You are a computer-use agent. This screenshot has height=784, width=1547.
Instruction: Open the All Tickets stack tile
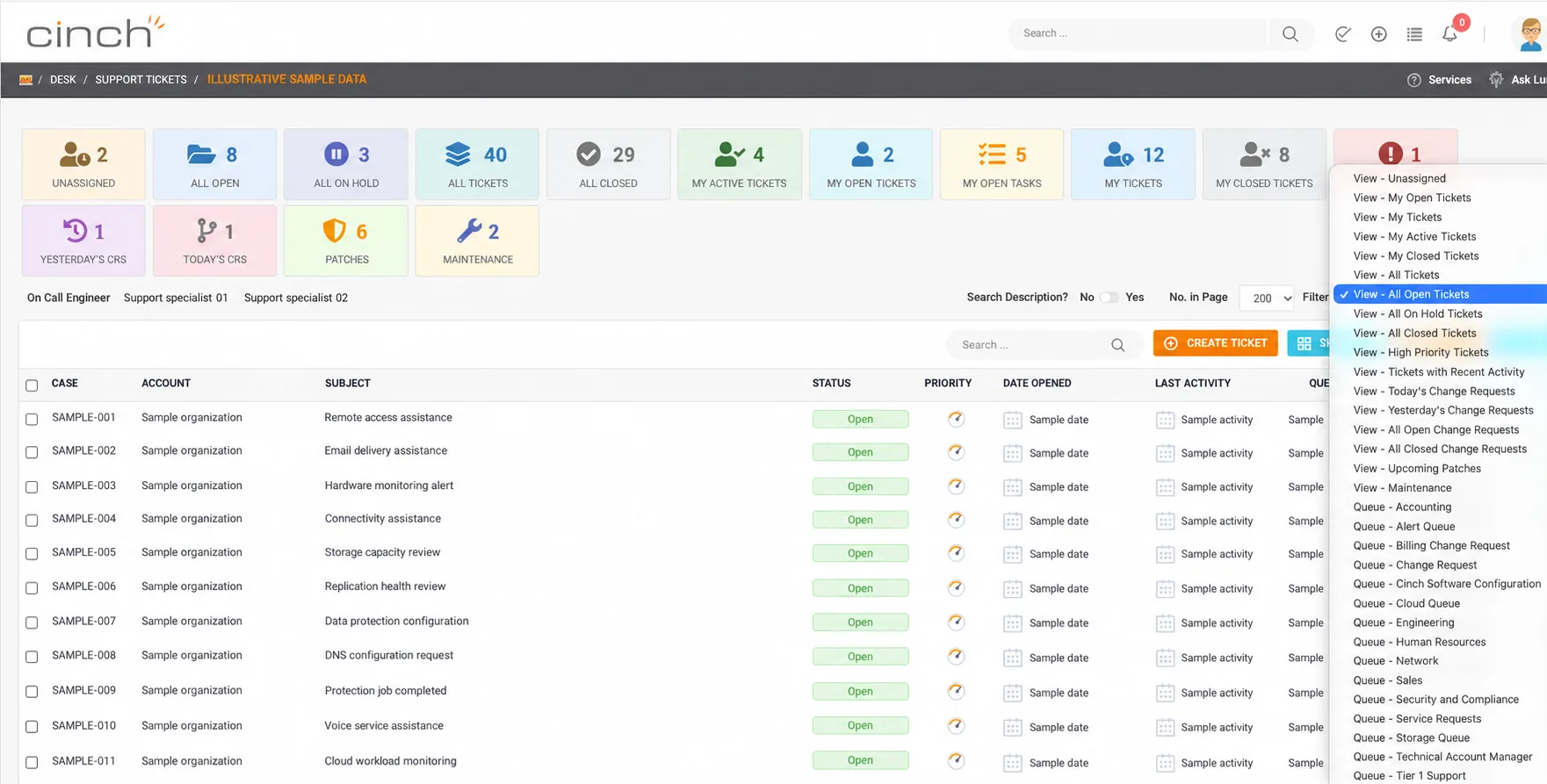point(477,164)
